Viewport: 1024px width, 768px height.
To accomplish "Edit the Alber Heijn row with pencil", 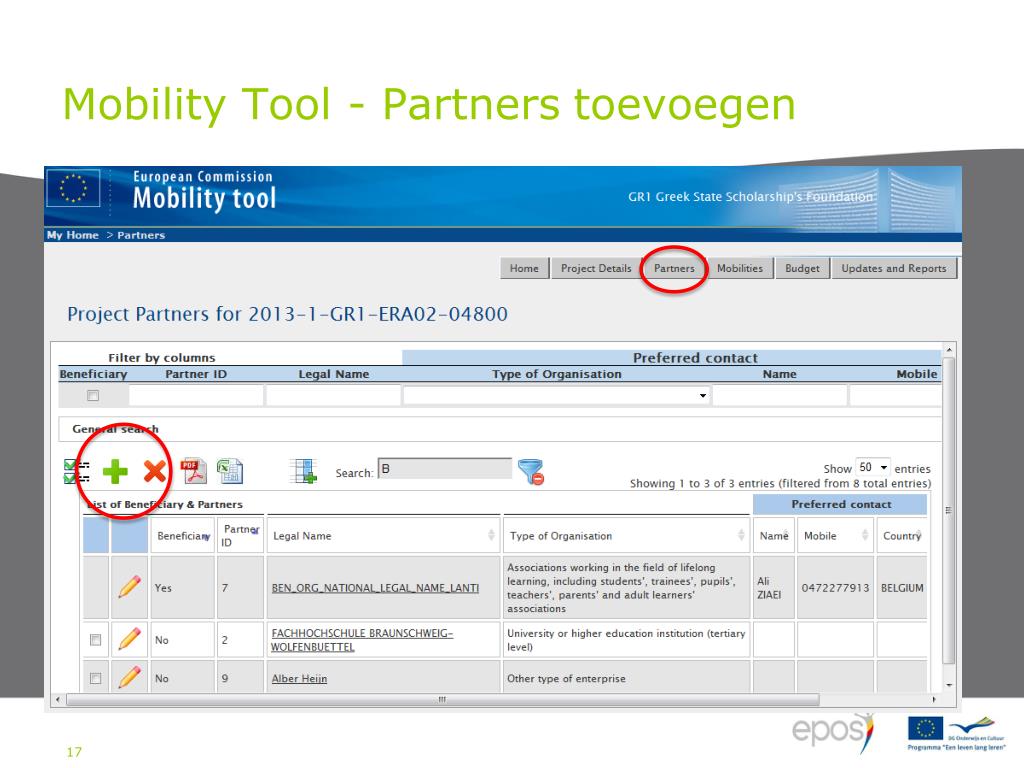I will 129,677.
